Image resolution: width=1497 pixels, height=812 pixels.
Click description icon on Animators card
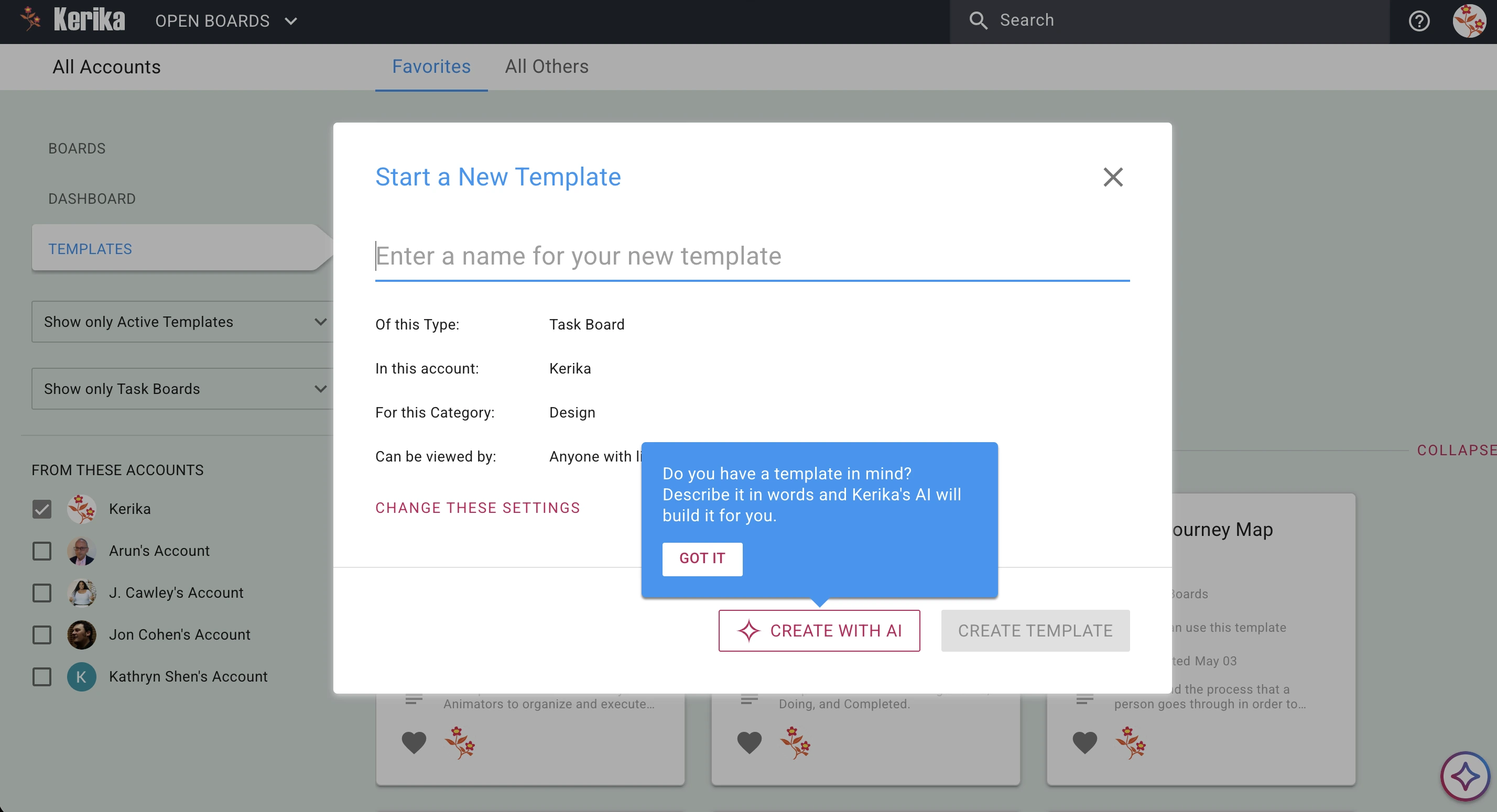click(414, 699)
